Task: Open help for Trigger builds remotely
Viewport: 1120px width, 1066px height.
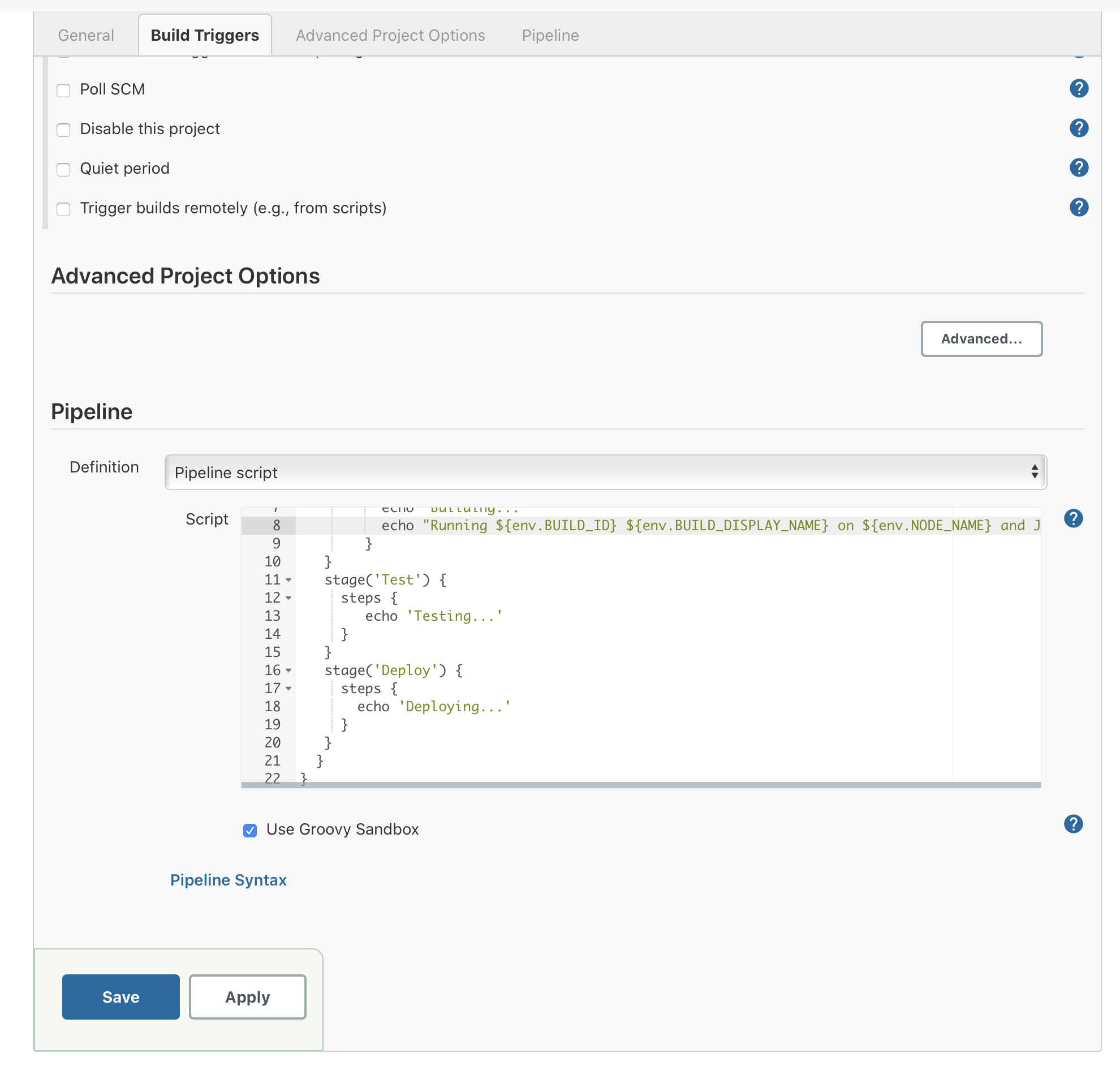Action: 1078,208
